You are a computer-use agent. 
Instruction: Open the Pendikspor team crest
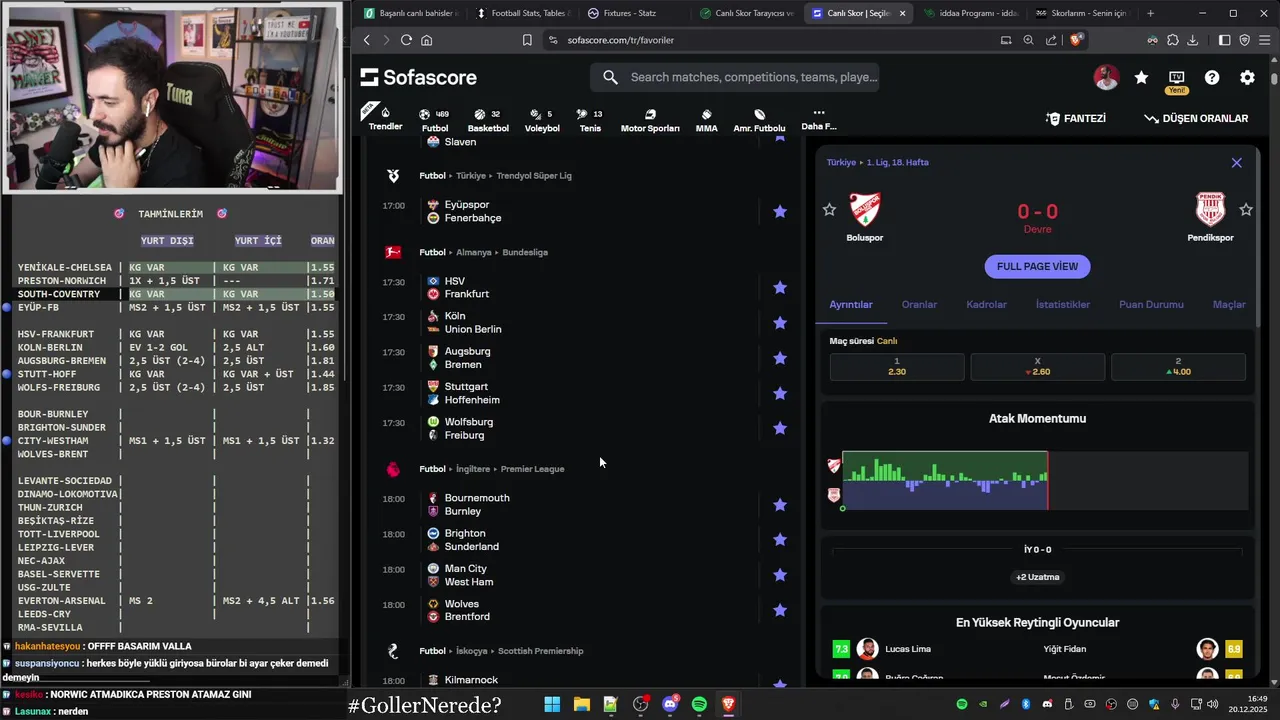tap(1210, 209)
